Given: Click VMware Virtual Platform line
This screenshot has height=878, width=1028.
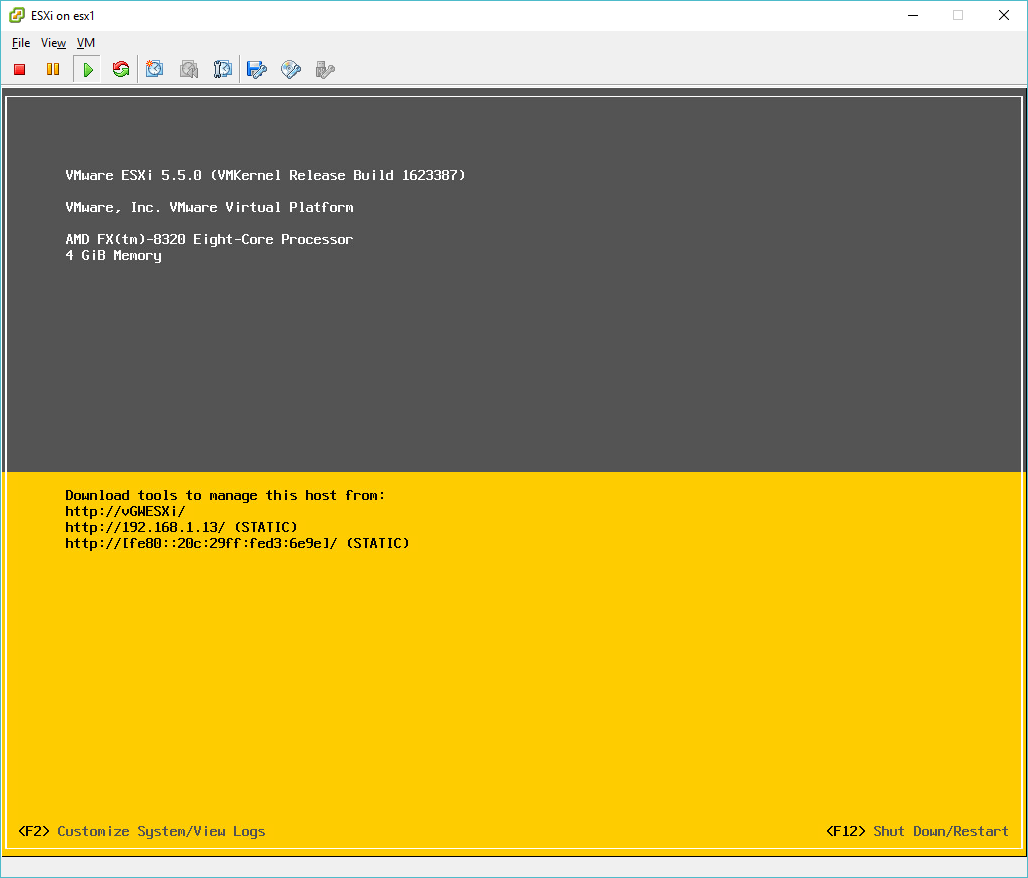Looking at the screenshot, I should point(209,207).
